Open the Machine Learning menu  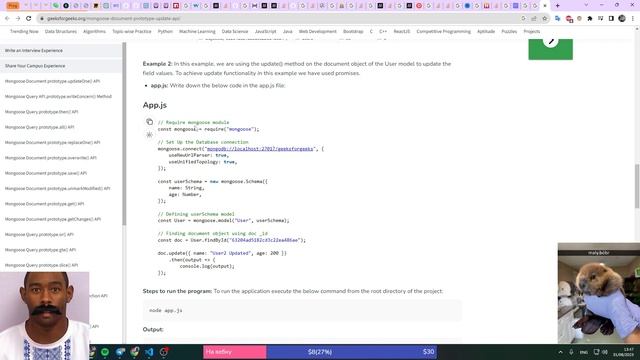(197, 31)
